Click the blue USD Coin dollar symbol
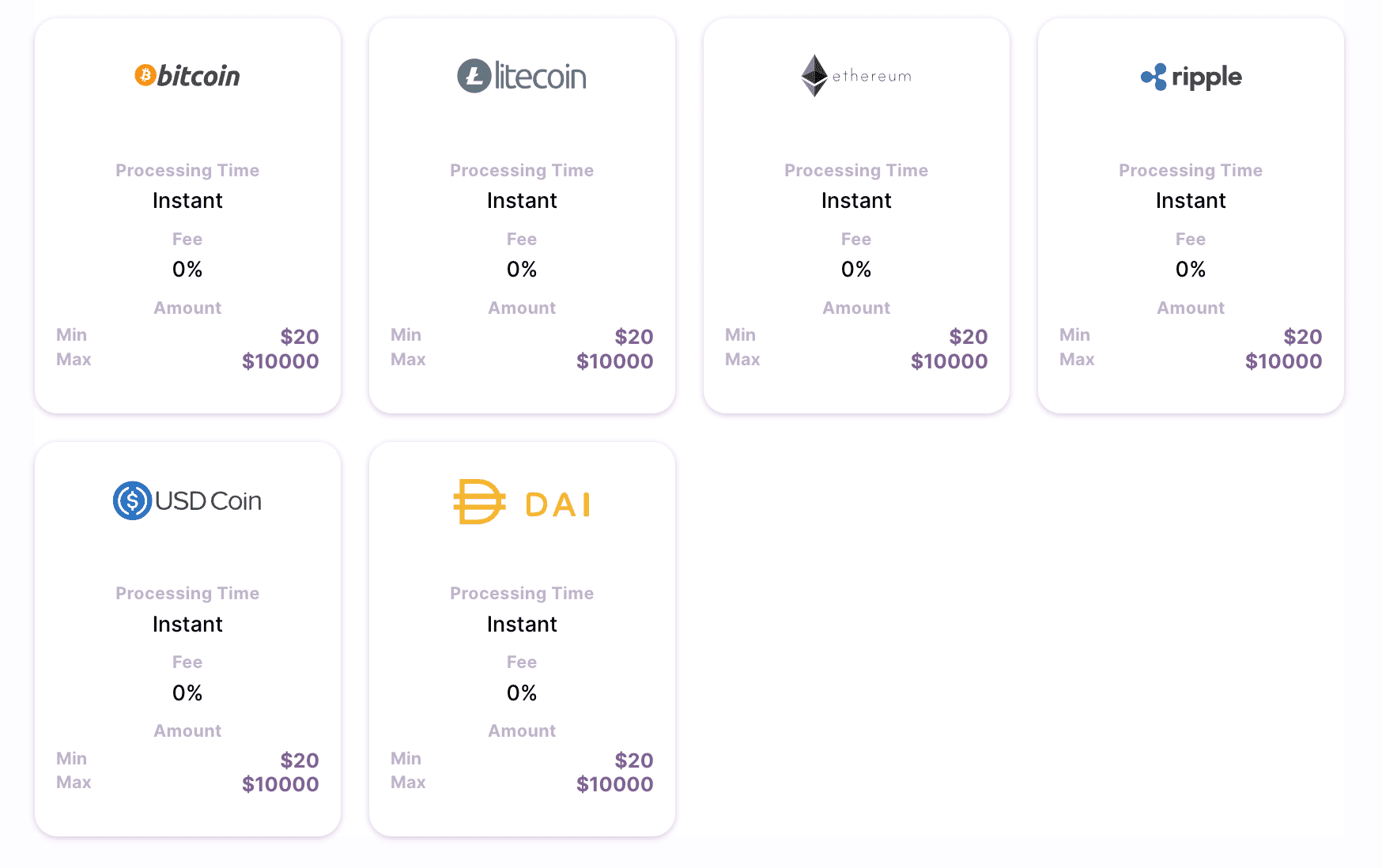The width and height of the screenshot is (1382, 868). pos(132,500)
